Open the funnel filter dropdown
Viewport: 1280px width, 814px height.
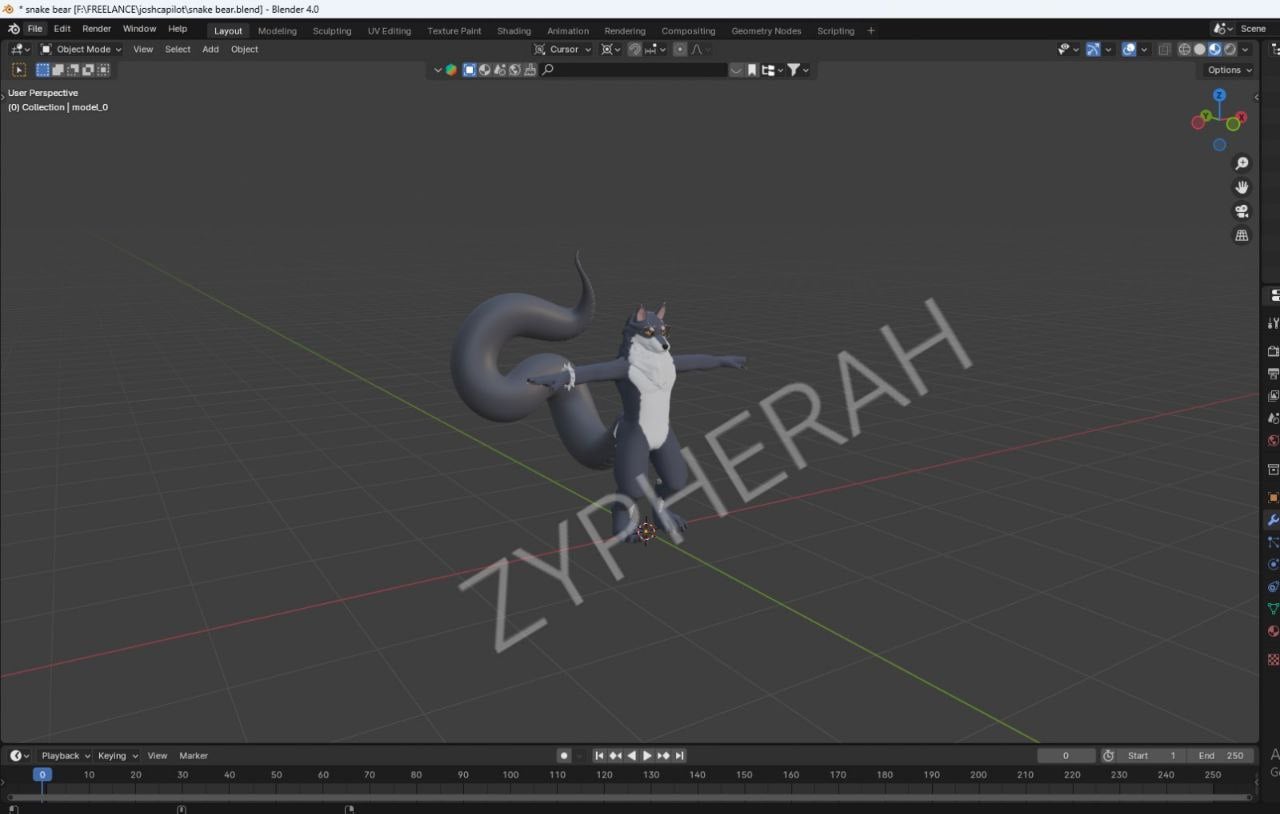[798, 70]
